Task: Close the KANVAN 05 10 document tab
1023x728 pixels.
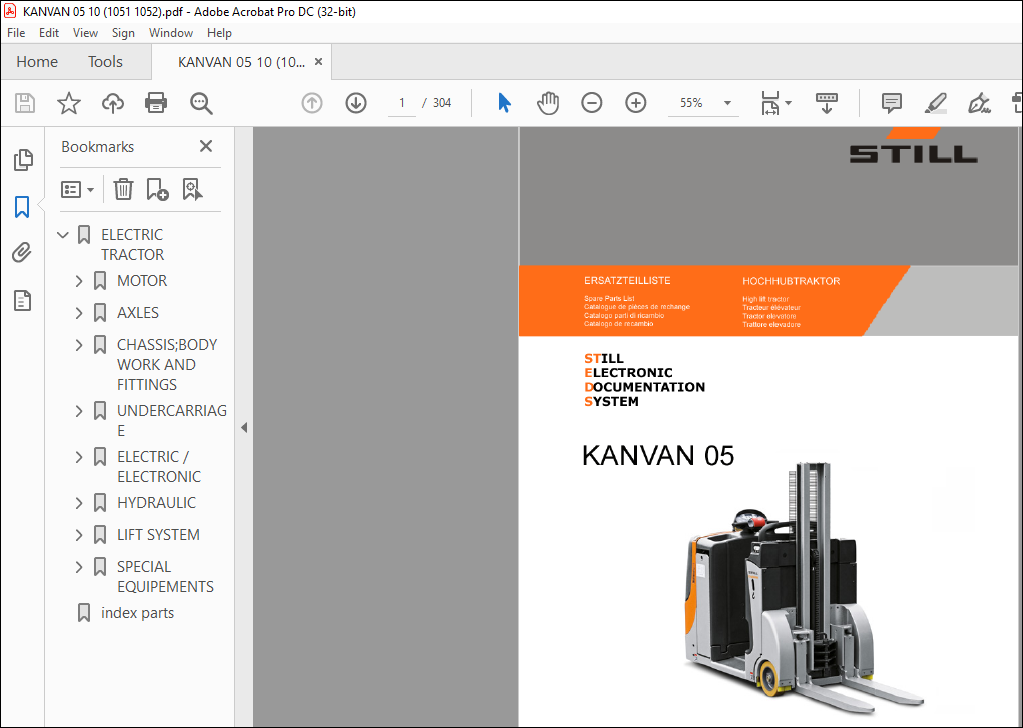Action: click(318, 61)
